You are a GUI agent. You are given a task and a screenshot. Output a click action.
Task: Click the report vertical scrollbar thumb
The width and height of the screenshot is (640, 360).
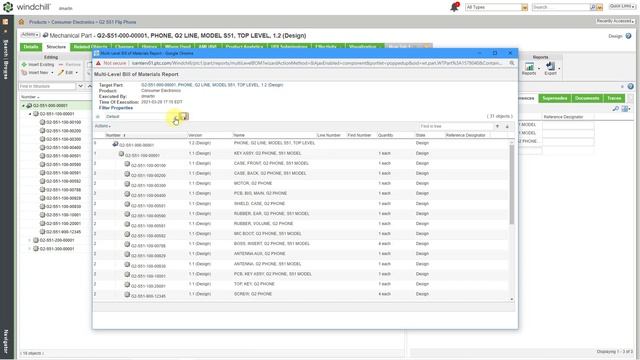coord(511,184)
